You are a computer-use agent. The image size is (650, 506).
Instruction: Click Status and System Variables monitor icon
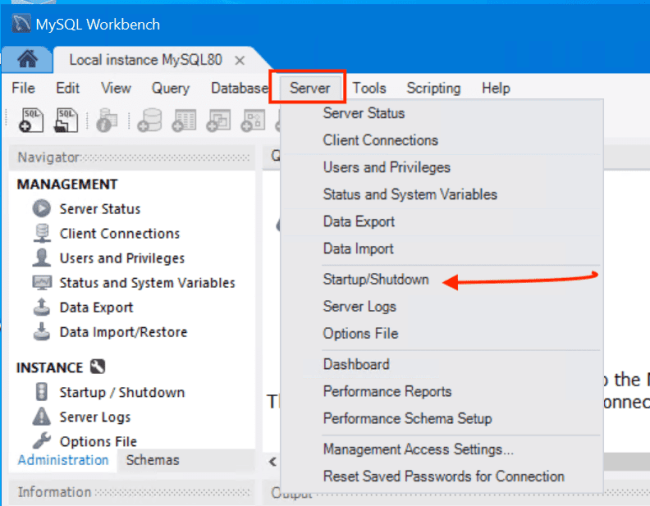[x=42, y=283]
